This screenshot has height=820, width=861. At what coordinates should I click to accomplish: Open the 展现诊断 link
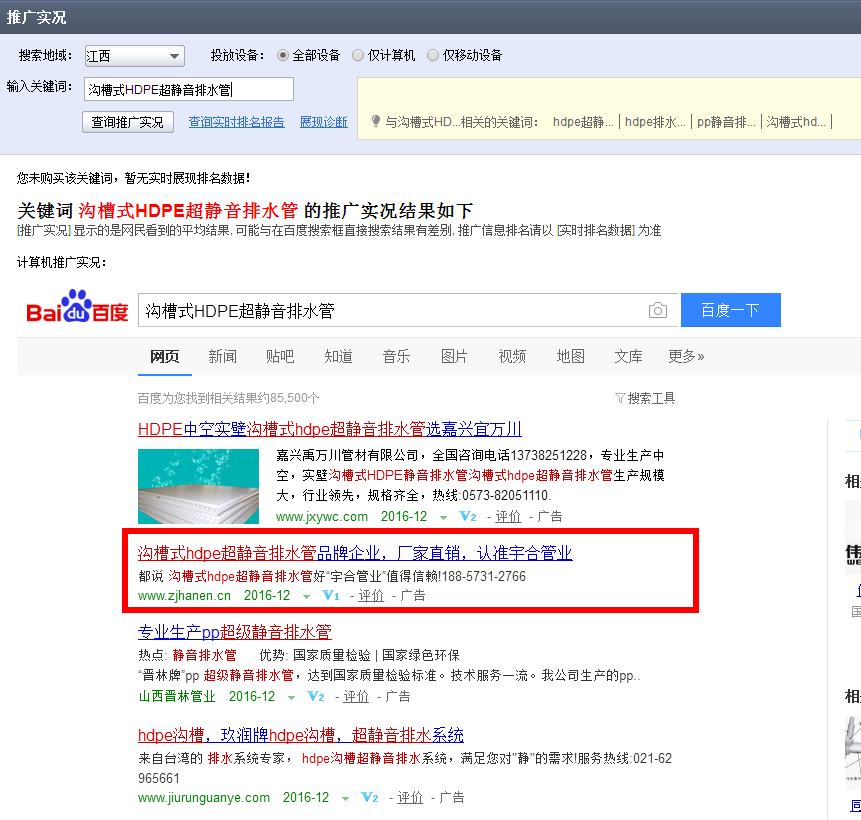[x=323, y=122]
